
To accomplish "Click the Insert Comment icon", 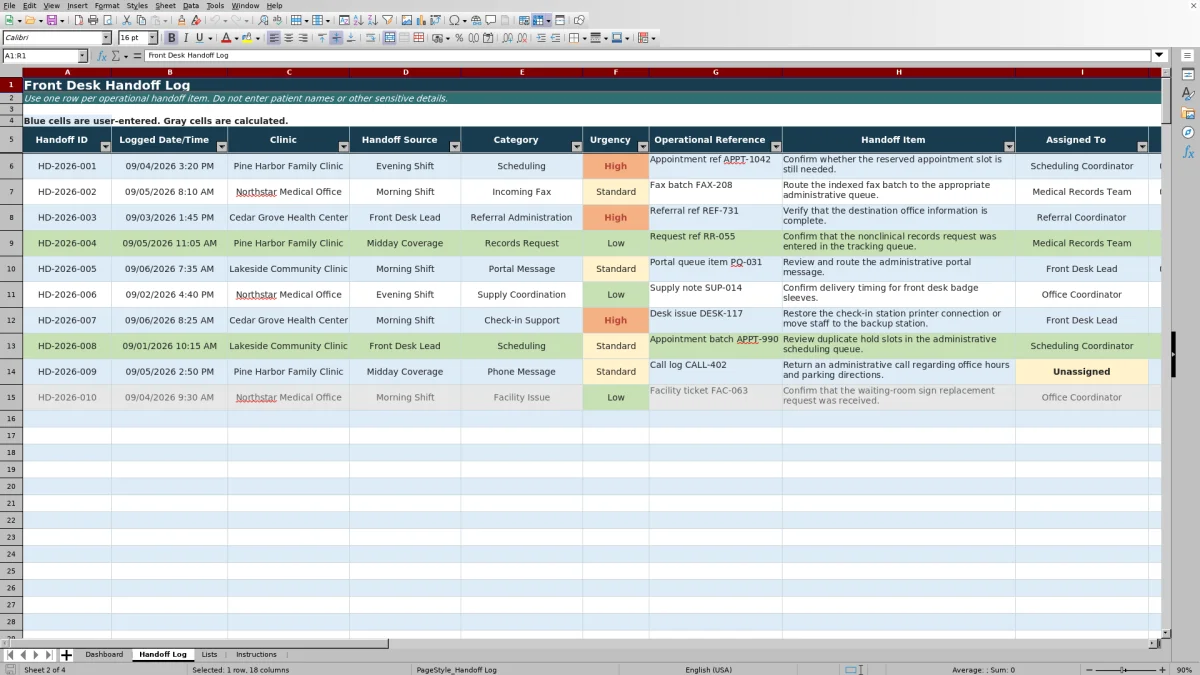I will (490, 20).
